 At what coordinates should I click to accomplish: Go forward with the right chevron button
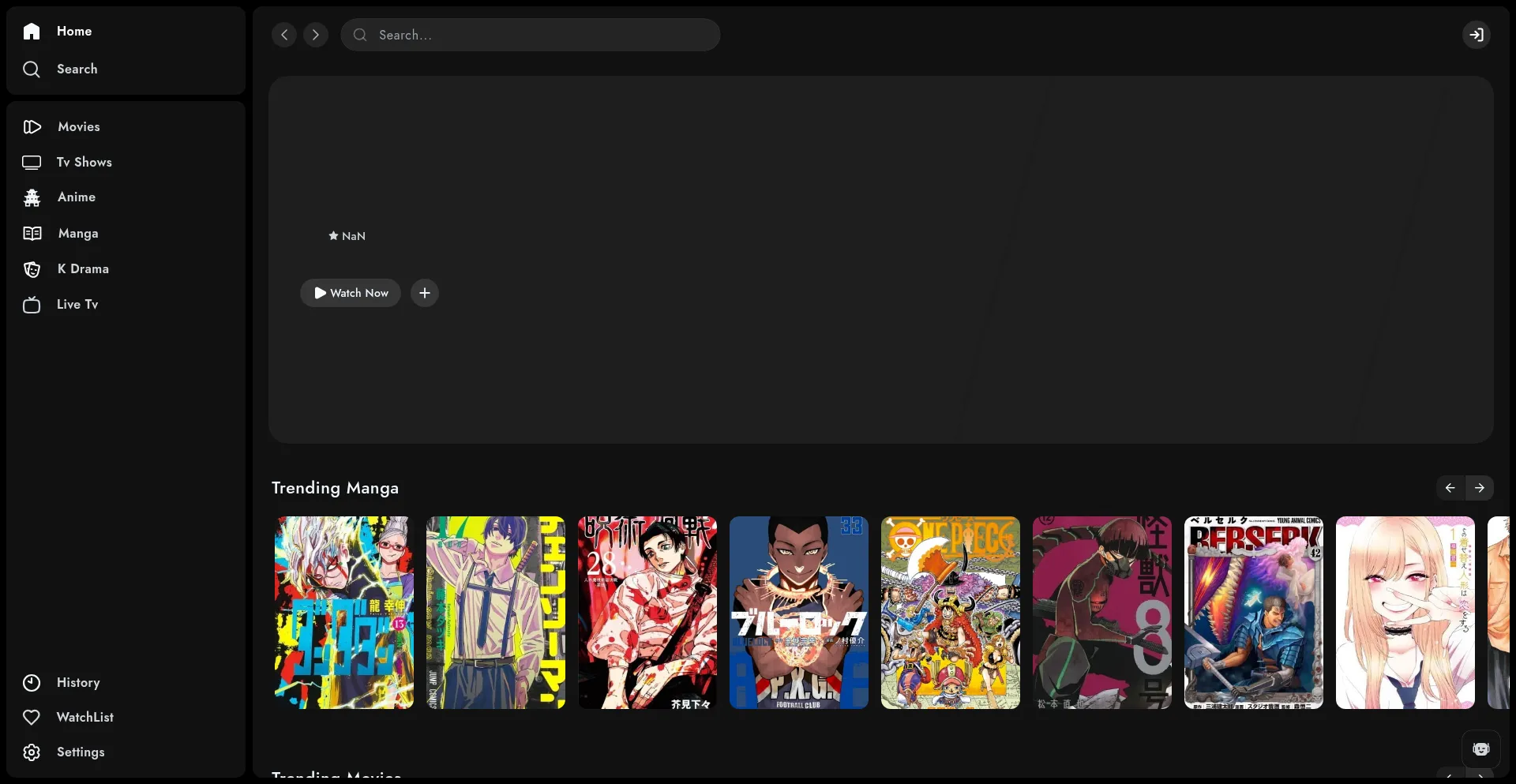tap(316, 35)
